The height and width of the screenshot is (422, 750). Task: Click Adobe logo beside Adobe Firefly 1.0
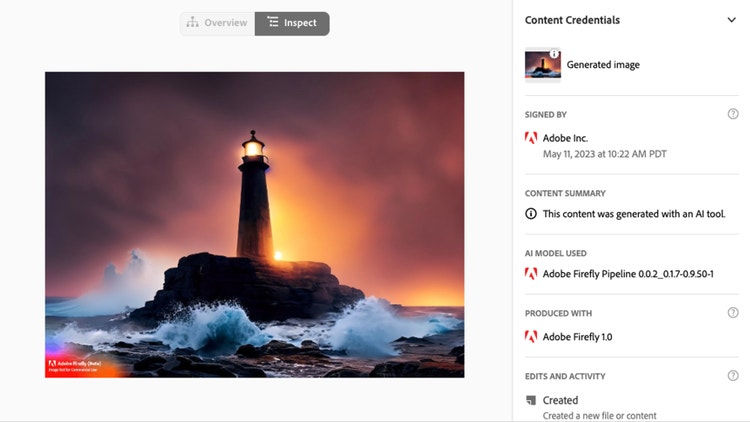point(531,336)
